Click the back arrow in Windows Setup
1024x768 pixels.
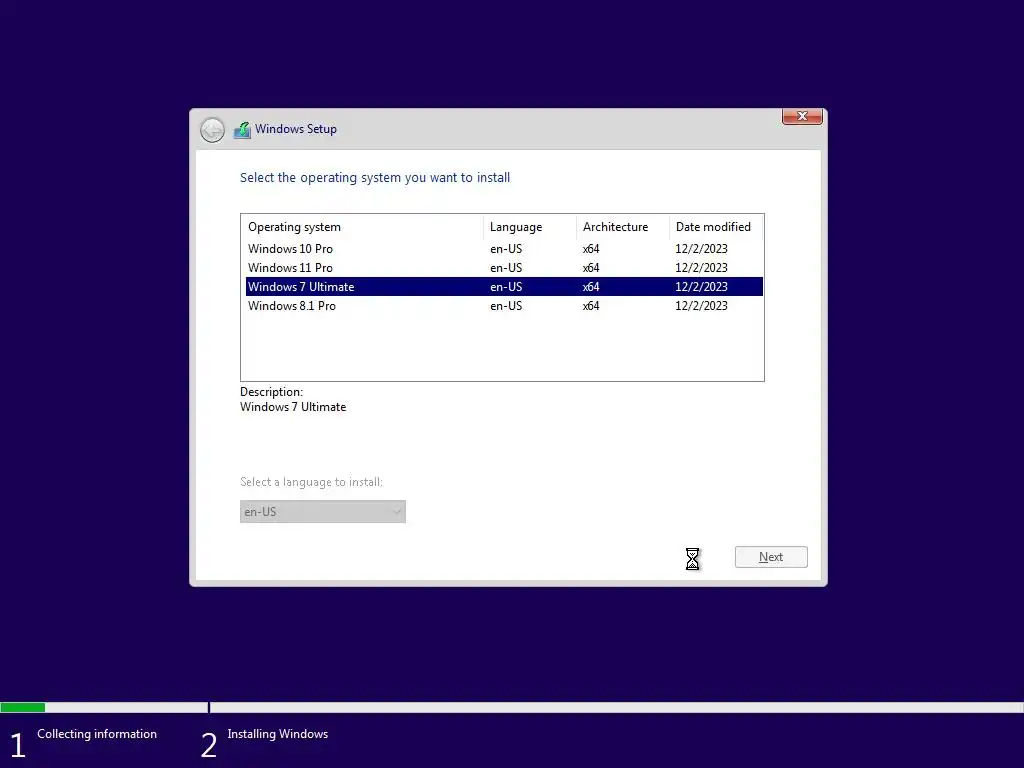pos(212,130)
